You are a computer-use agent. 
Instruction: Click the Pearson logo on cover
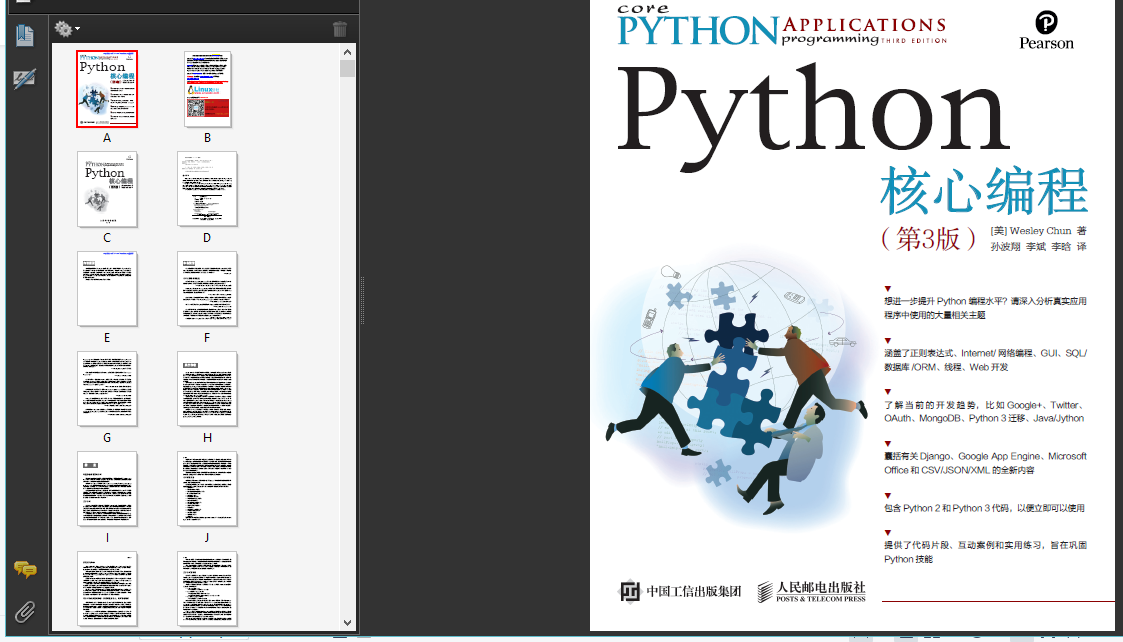[x=1046, y=31]
